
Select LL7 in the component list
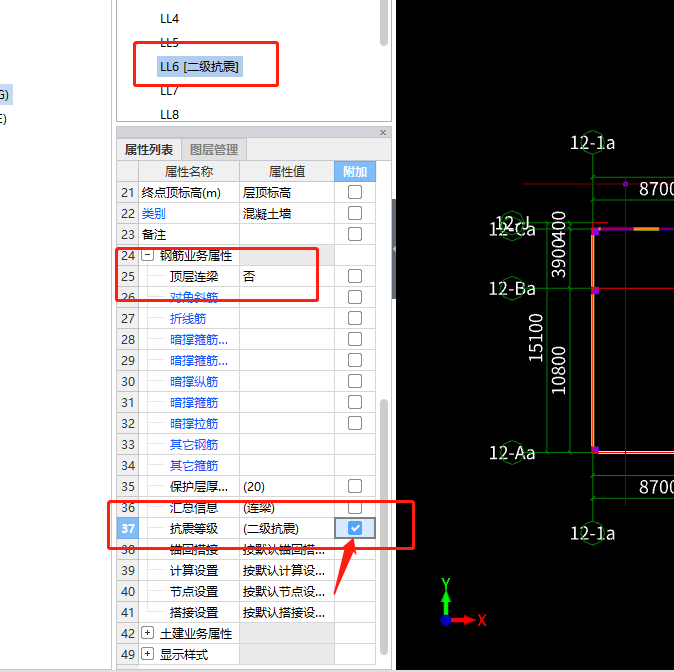[x=169, y=91]
